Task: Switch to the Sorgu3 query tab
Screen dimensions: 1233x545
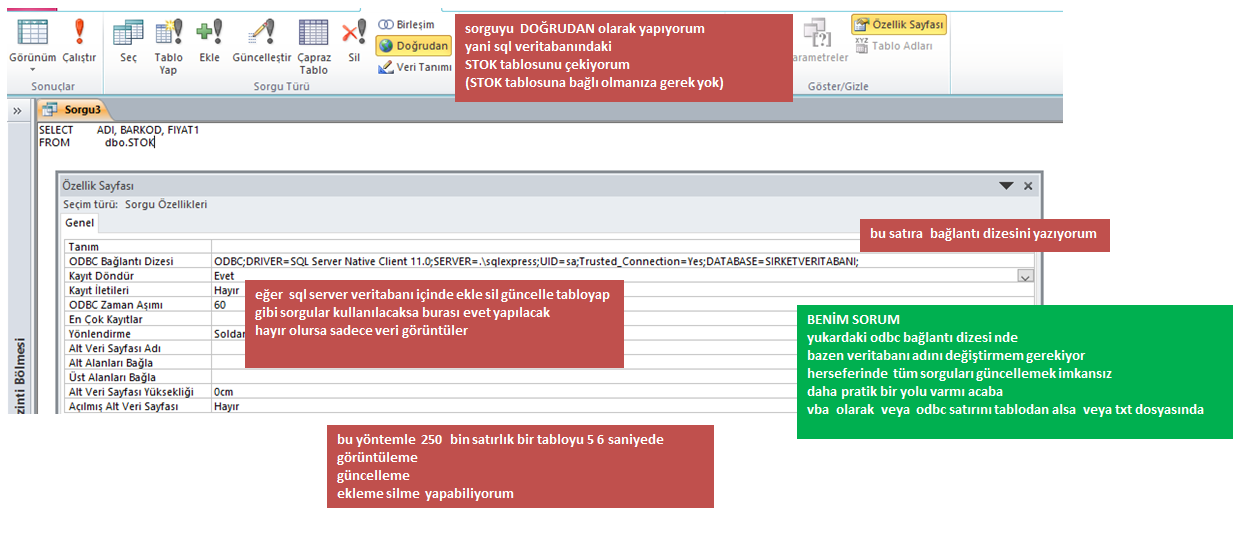Action: point(76,111)
